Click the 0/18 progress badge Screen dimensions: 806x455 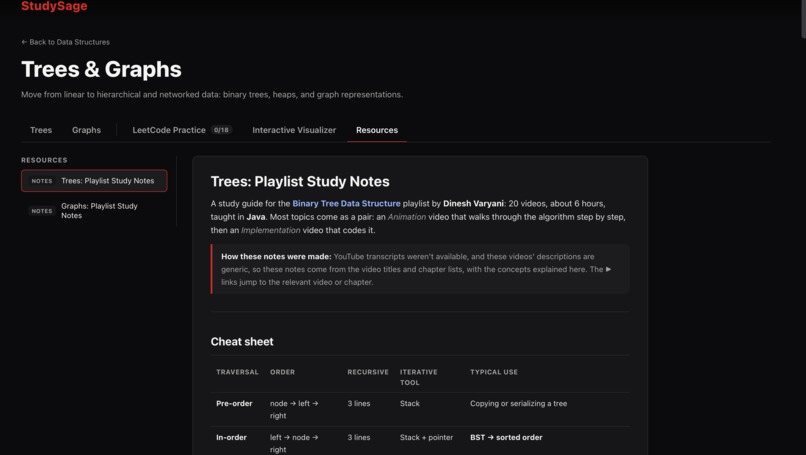tap(221, 130)
